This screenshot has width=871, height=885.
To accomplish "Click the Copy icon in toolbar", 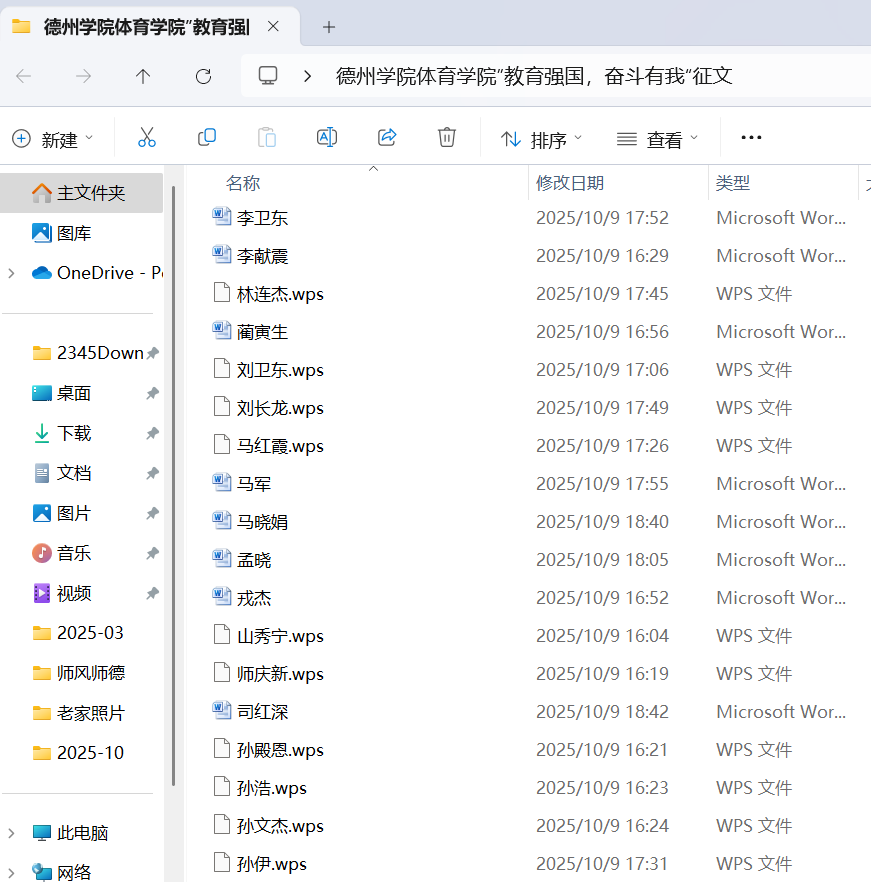I will pyautogui.click(x=207, y=138).
